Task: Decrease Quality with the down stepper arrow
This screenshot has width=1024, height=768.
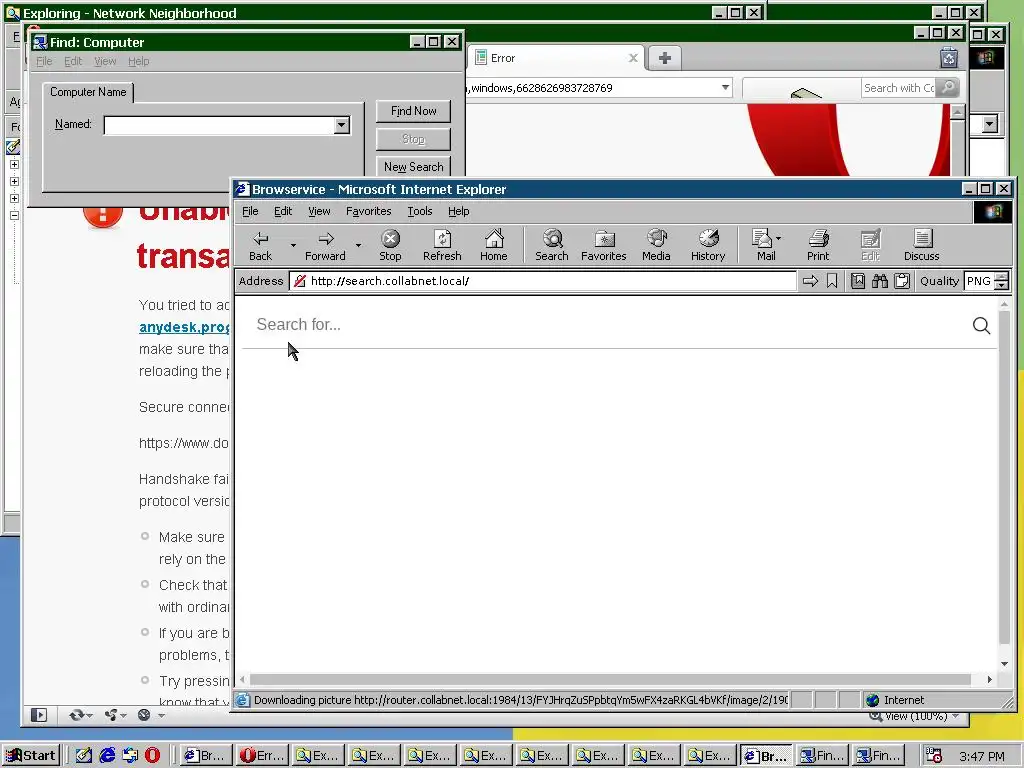Action: point(1002,285)
